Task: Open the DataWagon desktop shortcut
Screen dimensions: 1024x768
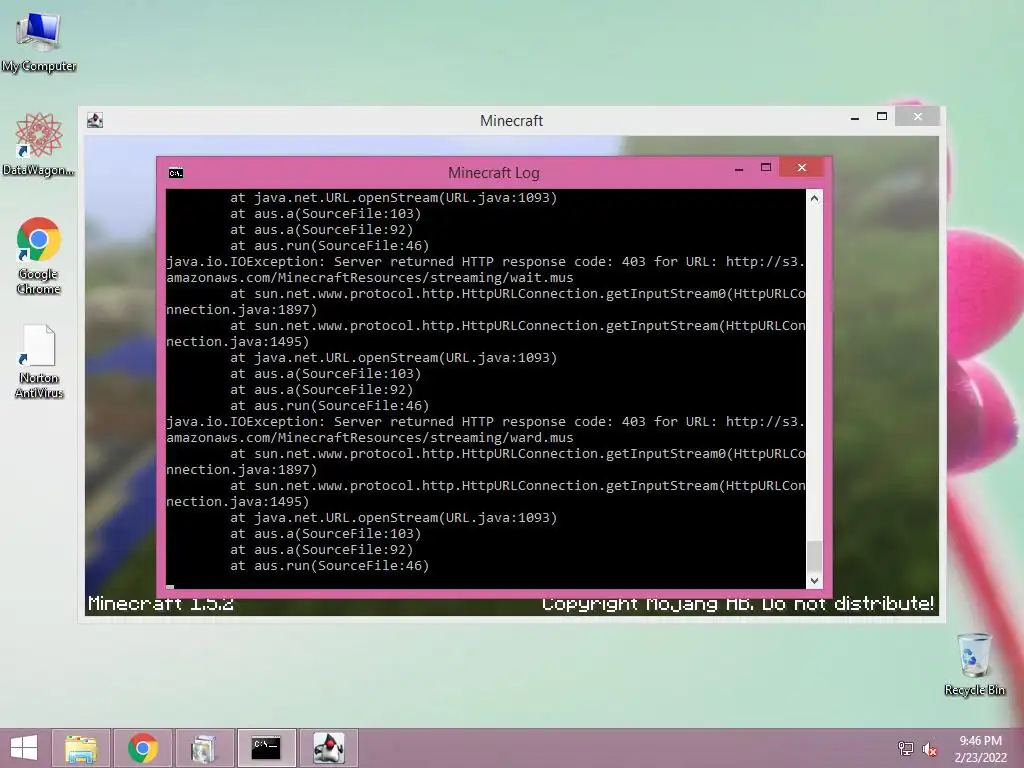Action: [39, 145]
